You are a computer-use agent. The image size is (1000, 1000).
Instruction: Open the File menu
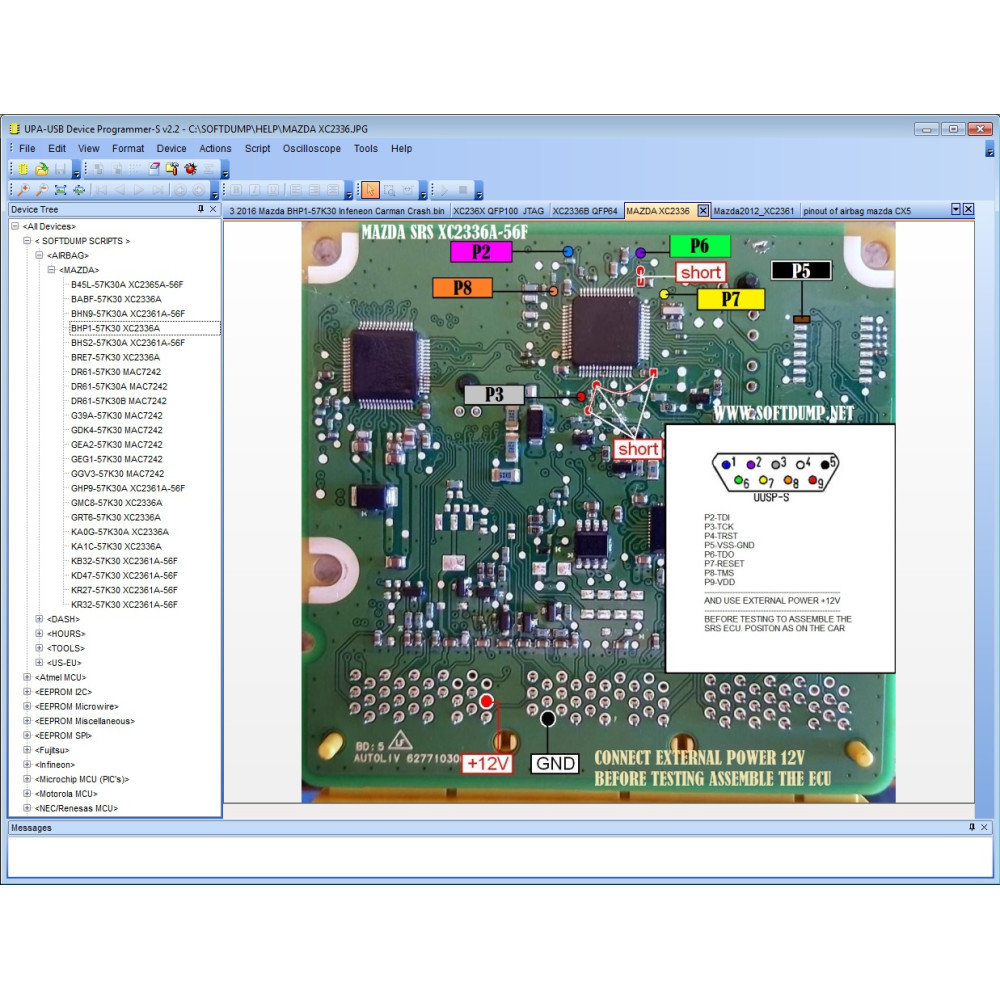27,149
